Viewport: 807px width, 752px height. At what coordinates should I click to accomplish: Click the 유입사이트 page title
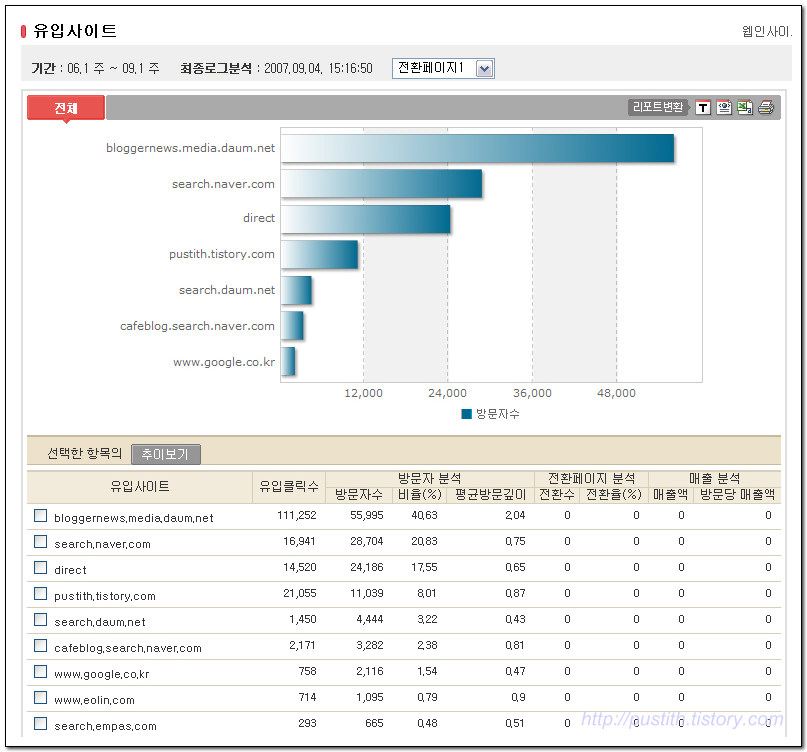point(75,31)
